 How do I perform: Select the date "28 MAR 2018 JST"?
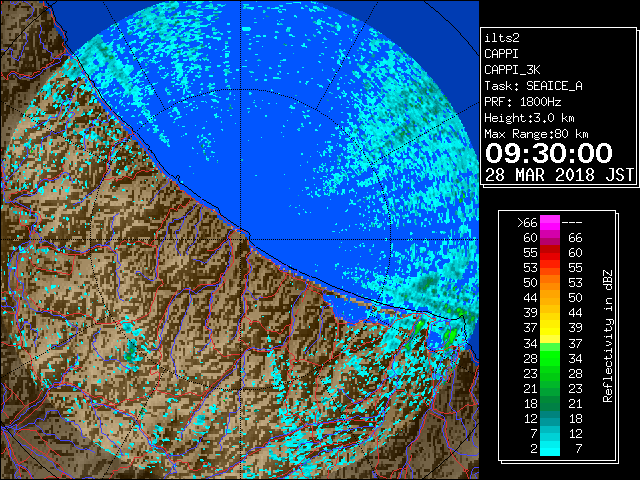point(559,175)
